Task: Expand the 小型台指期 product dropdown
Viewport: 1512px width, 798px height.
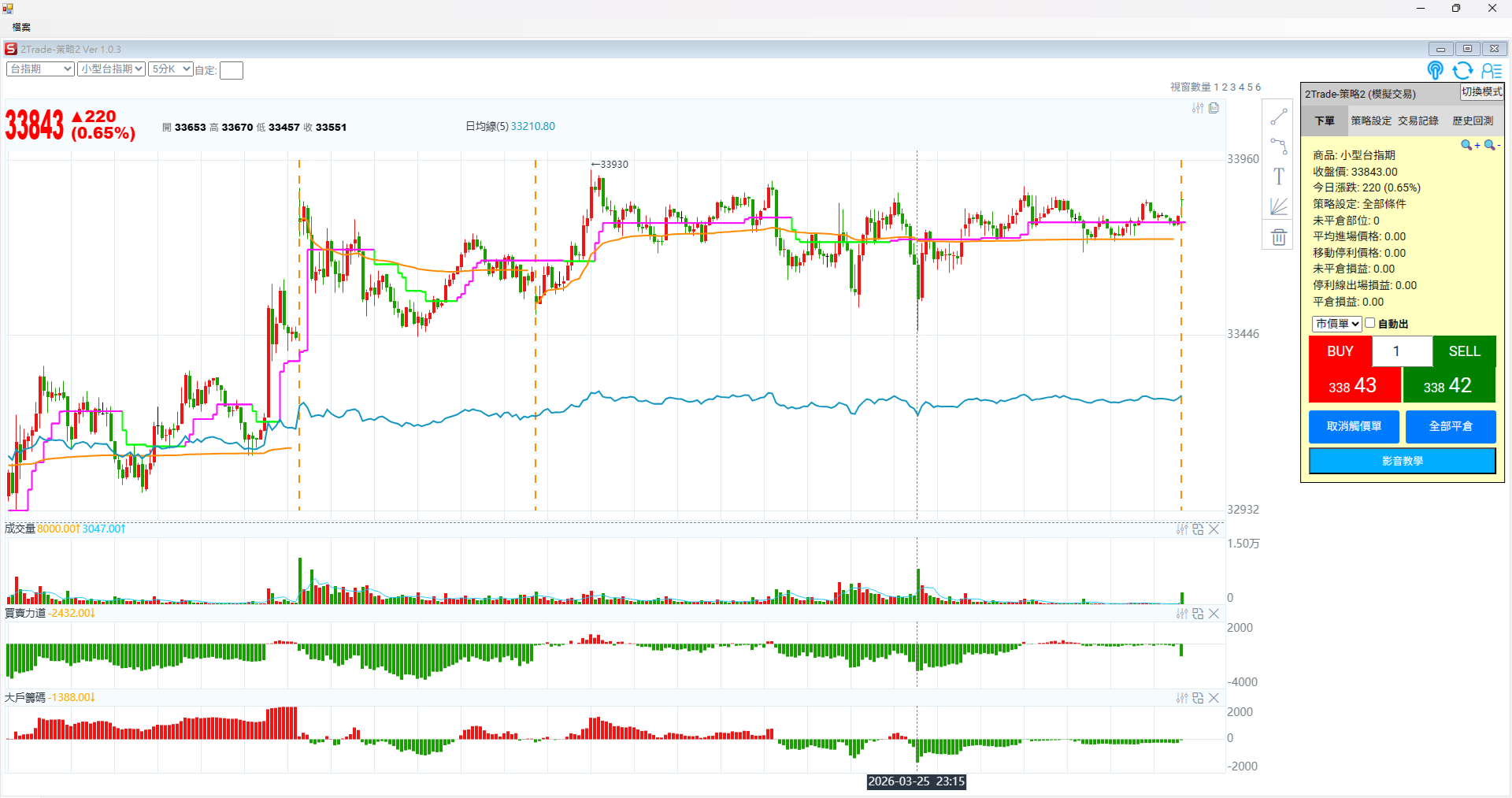Action: [111, 69]
